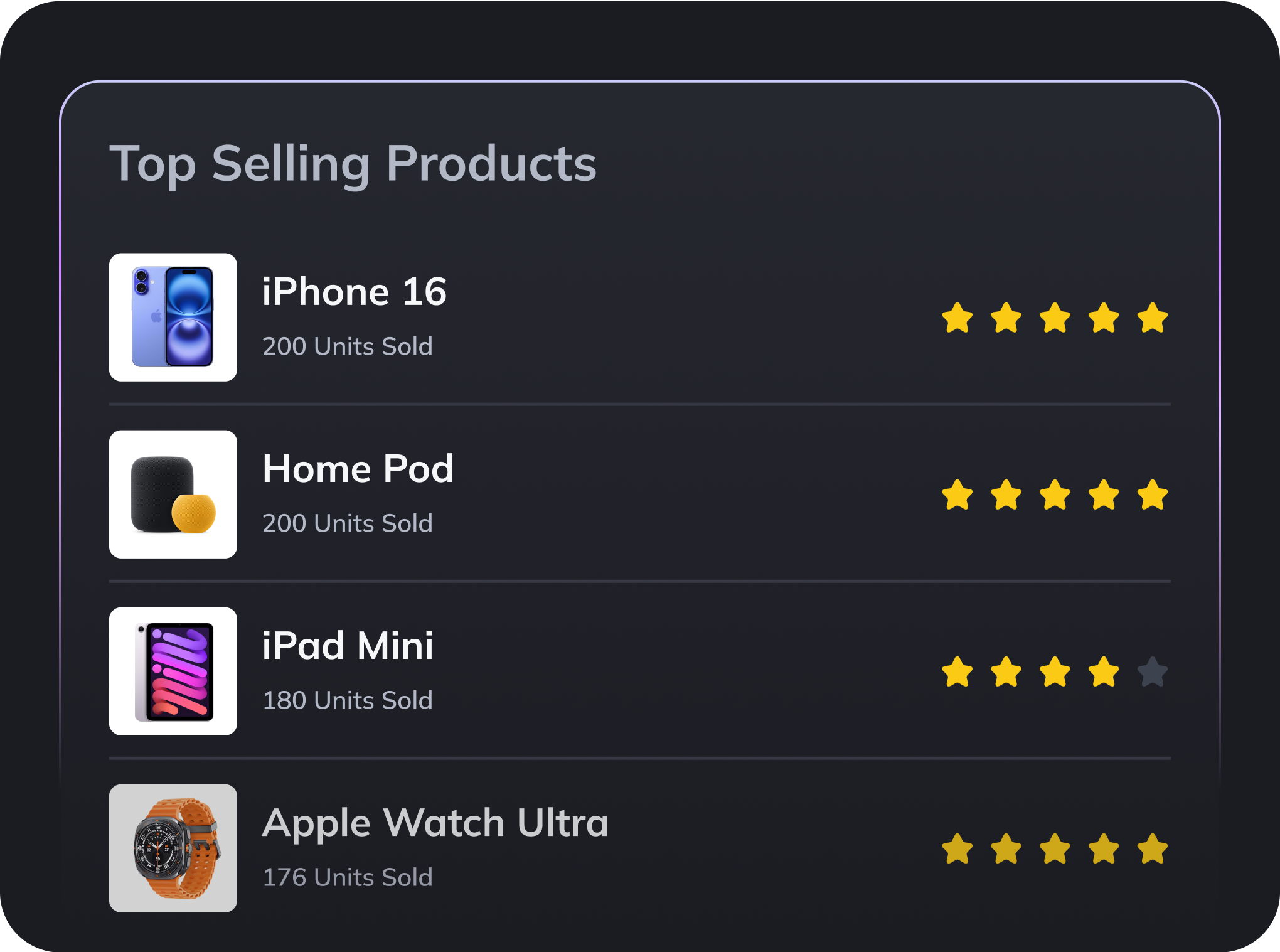
Task: Open the iPad Mini product thumbnail
Action: click(x=173, y=671)
